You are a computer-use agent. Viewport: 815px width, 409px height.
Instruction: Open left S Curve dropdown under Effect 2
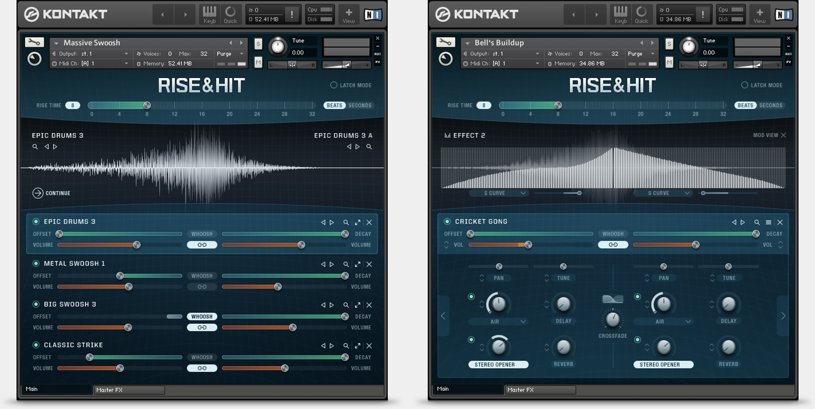click(498, 193)
